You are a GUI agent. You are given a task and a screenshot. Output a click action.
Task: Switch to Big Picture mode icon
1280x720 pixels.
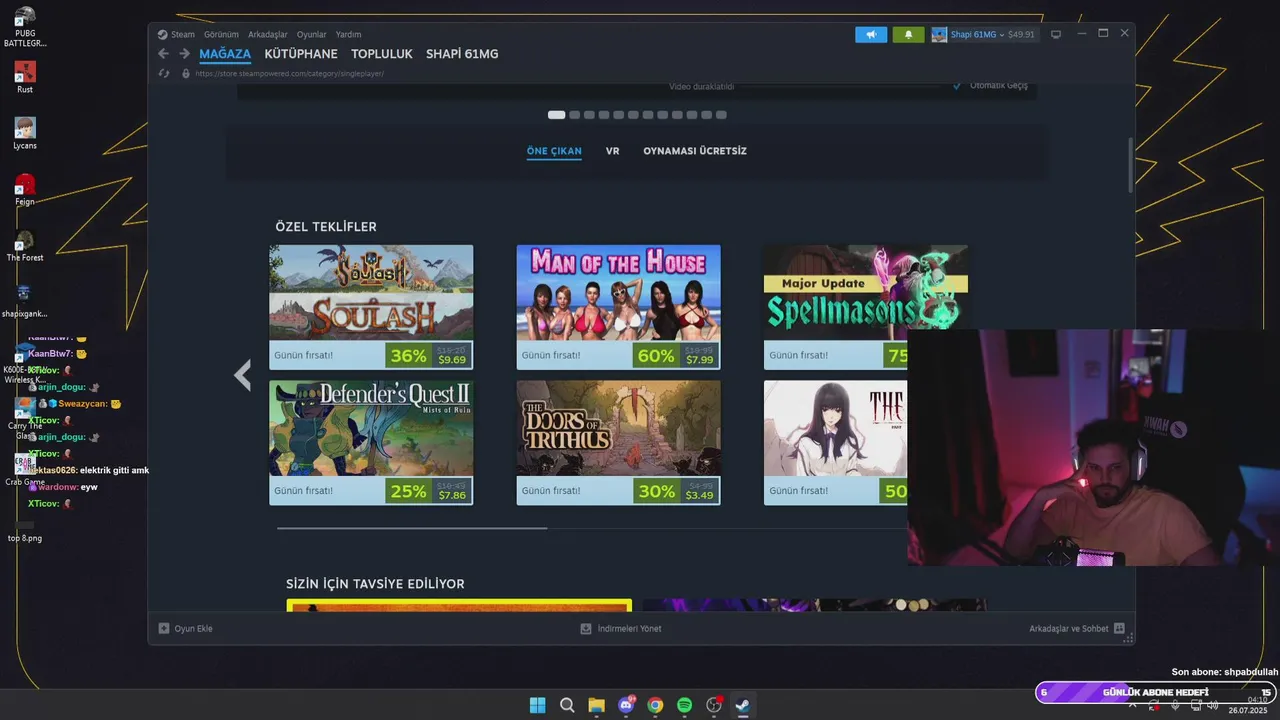point(1055,34)
